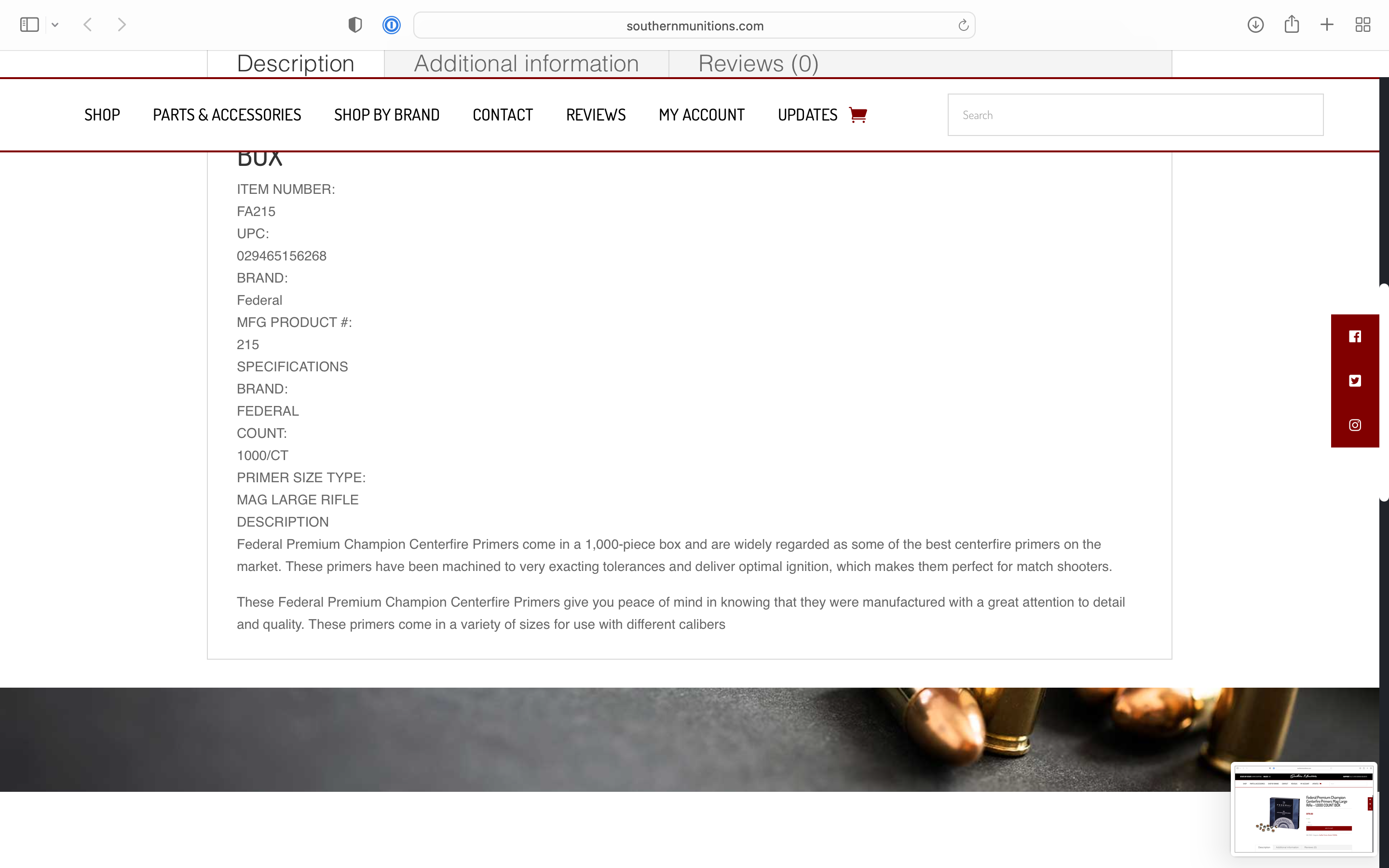Screen dimensions: 1389x868
Task: Open PARTS & ACCESSORIES menu
Action: [x=227, y=115]
